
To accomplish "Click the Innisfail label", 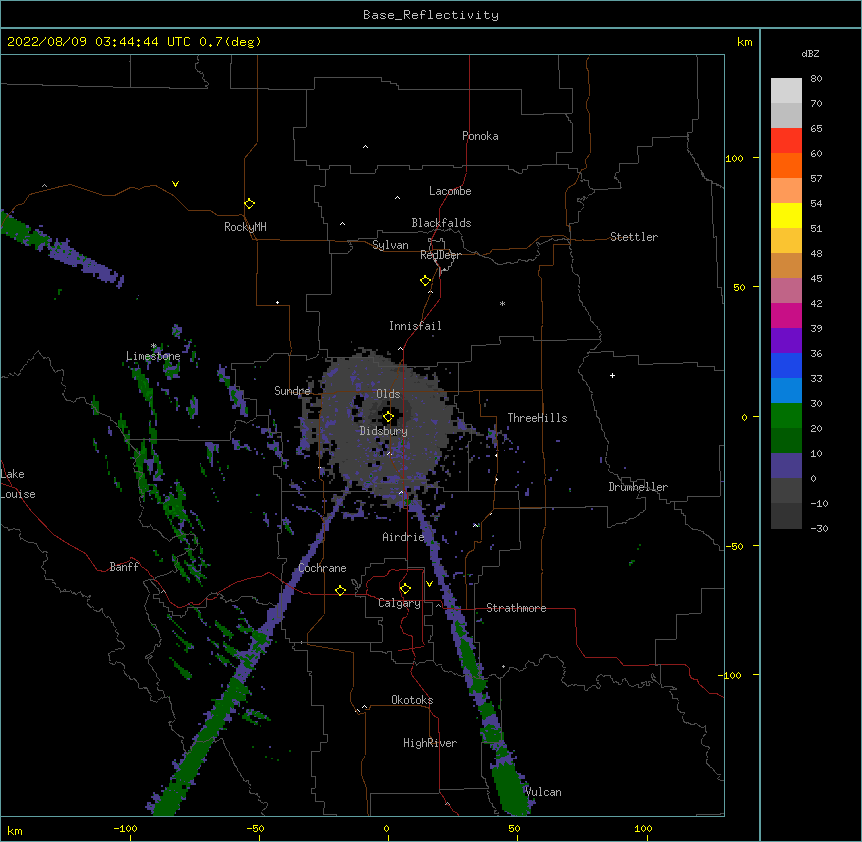I will [x=415, y=326].
